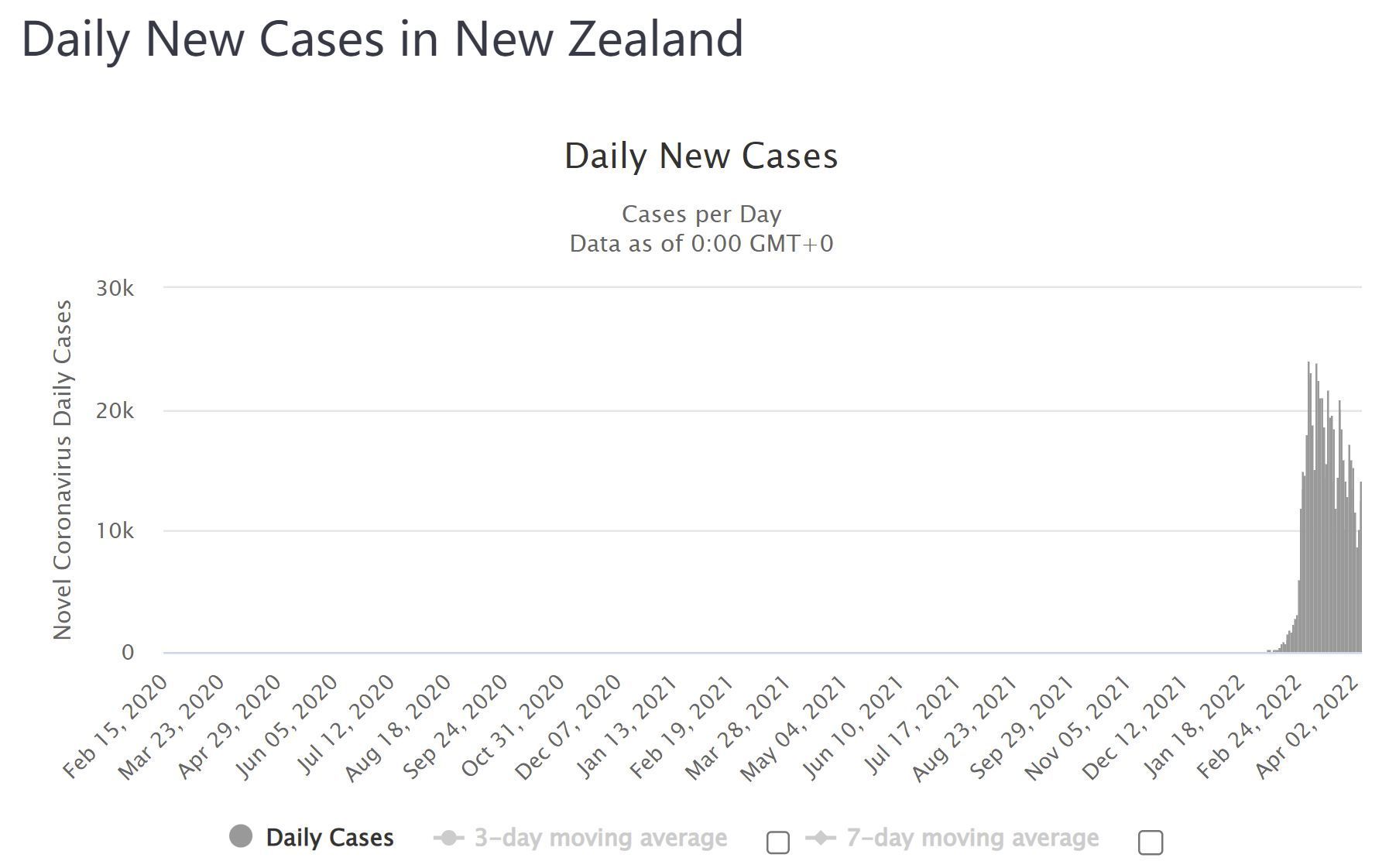
Task: Click the Novel Coronavirus Daily Cases axis title
Action: click(62, 470)
